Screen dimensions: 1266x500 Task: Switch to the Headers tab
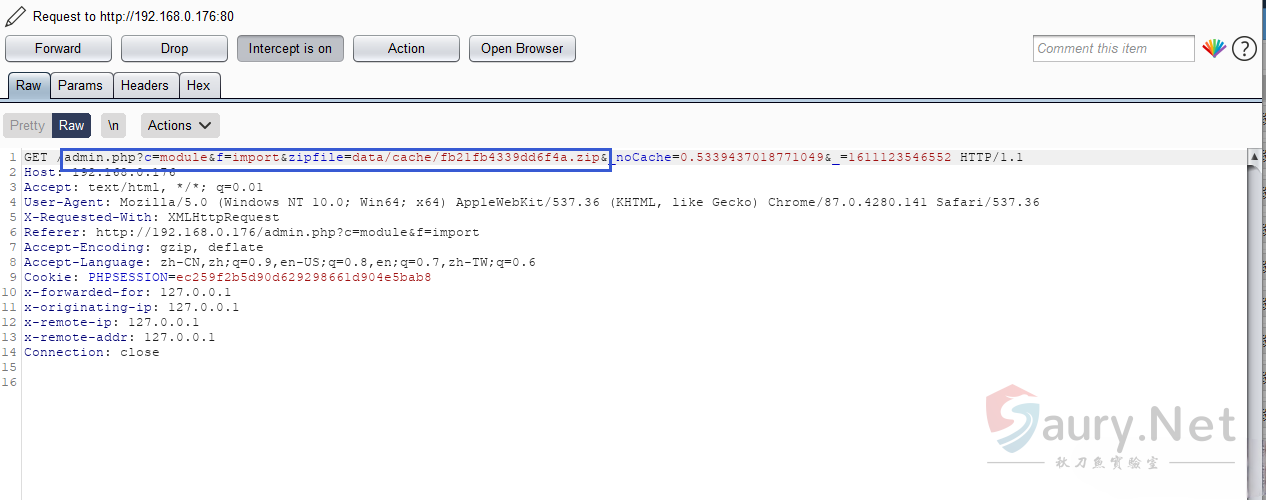(145, 85)
